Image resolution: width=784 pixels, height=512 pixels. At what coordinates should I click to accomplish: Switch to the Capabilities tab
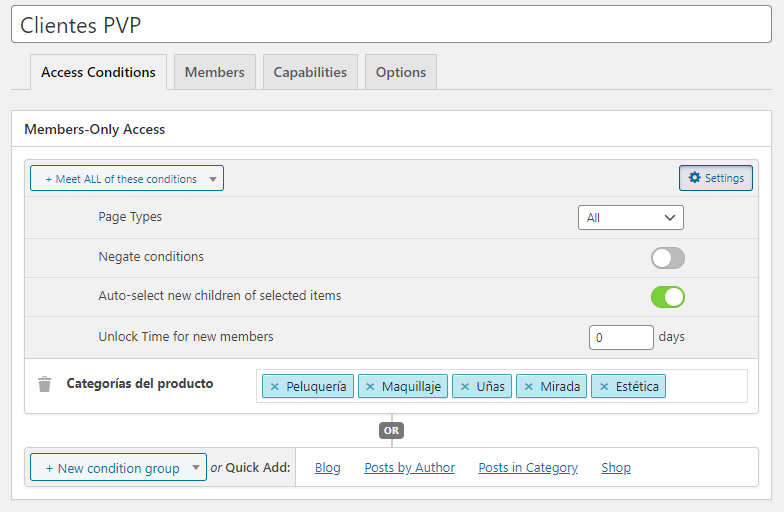pyautogui.click(x=310, y=72)
